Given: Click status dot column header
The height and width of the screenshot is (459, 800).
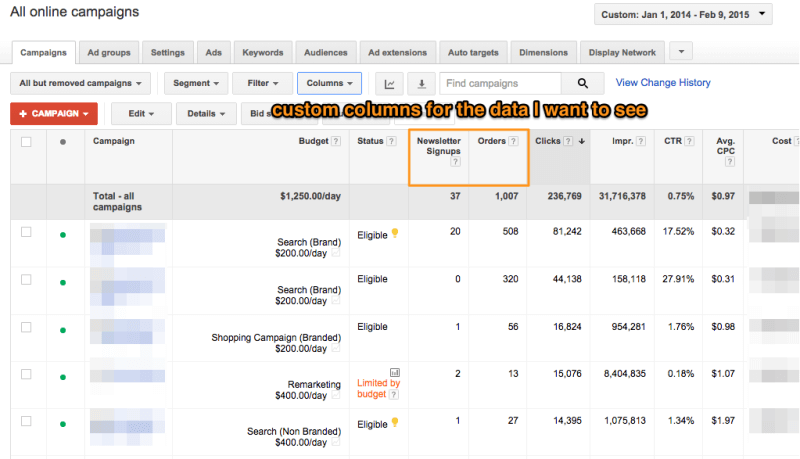Looking at the screenshot, I should (x=63, y=142).
